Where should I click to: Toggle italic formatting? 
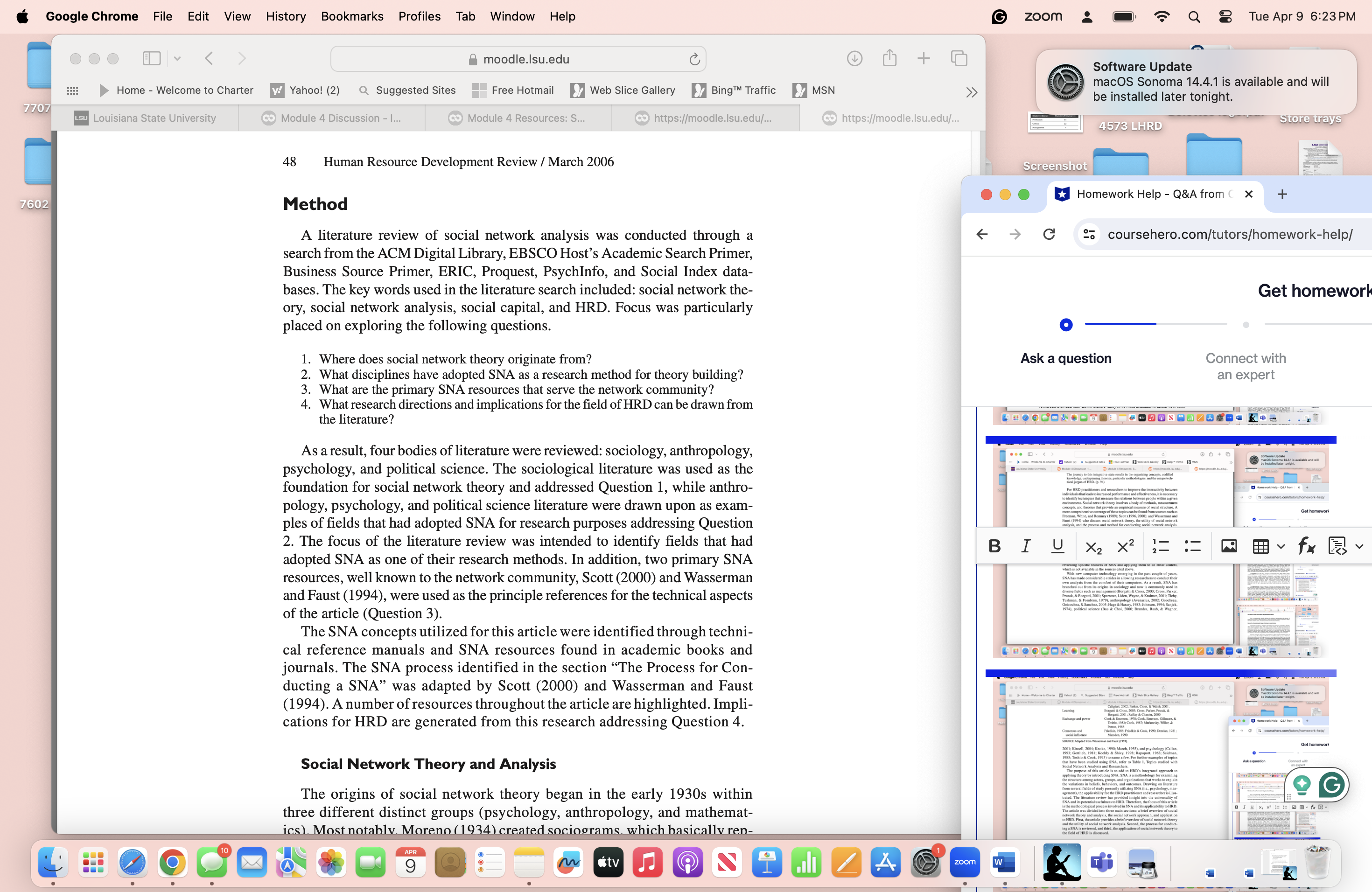point(1026,546)
